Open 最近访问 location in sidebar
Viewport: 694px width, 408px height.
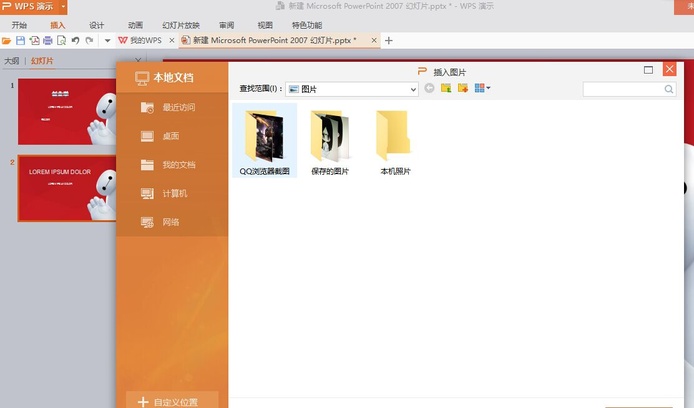(173, 107)
